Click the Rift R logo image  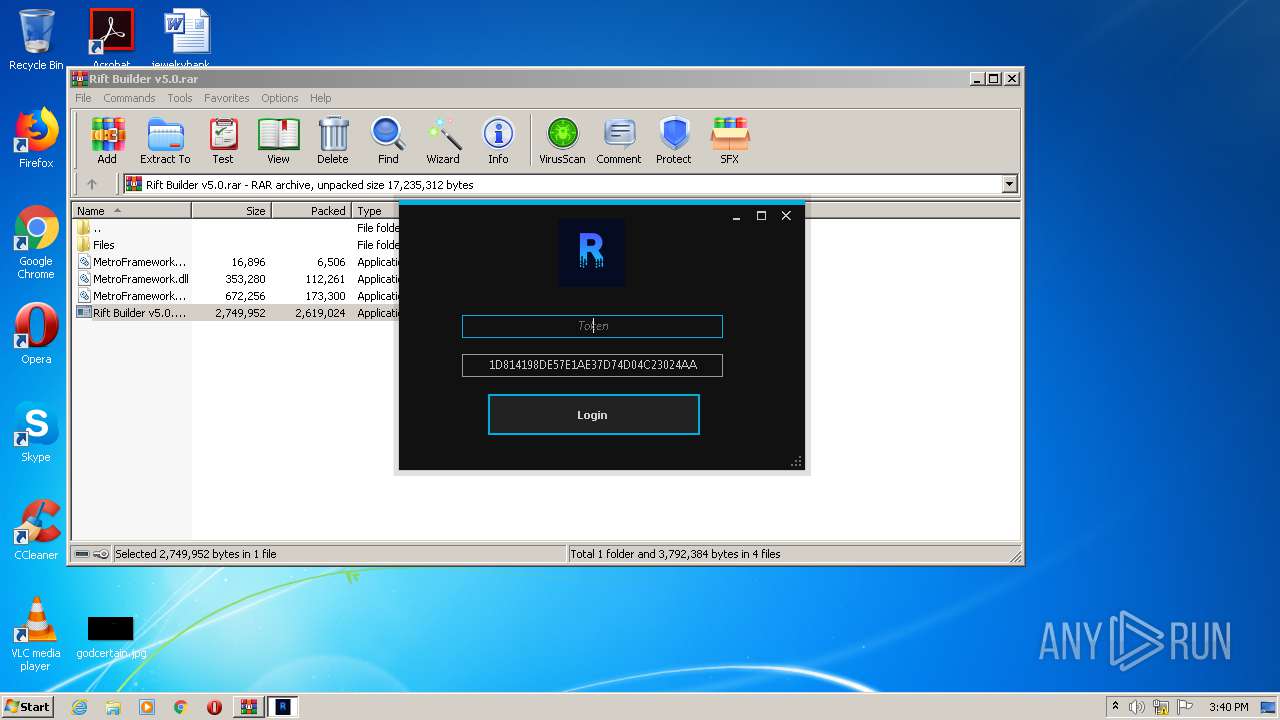(x=591, y=253)
